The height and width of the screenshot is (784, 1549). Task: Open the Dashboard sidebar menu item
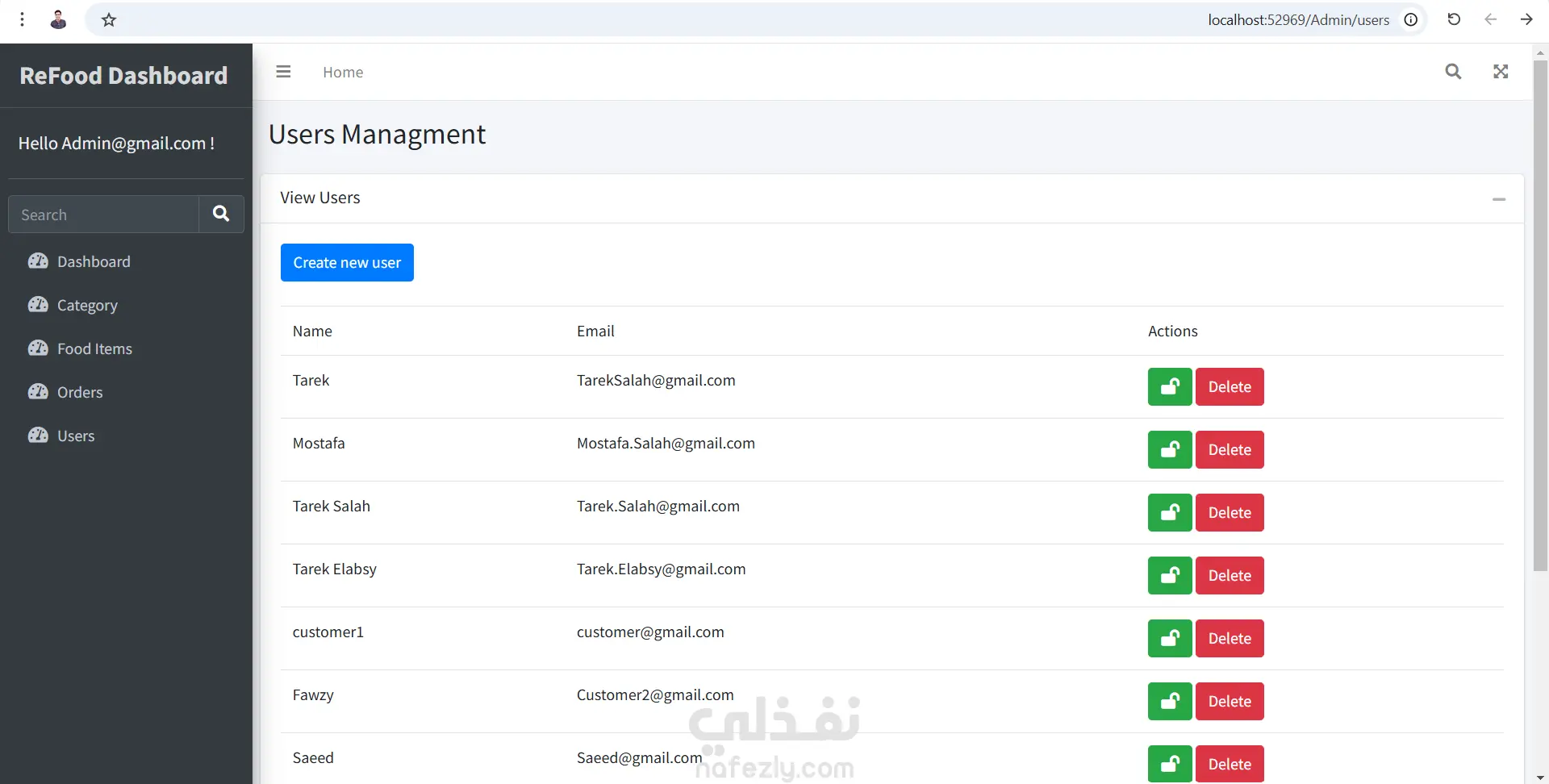pyautogui.click(x=126, y=261)
